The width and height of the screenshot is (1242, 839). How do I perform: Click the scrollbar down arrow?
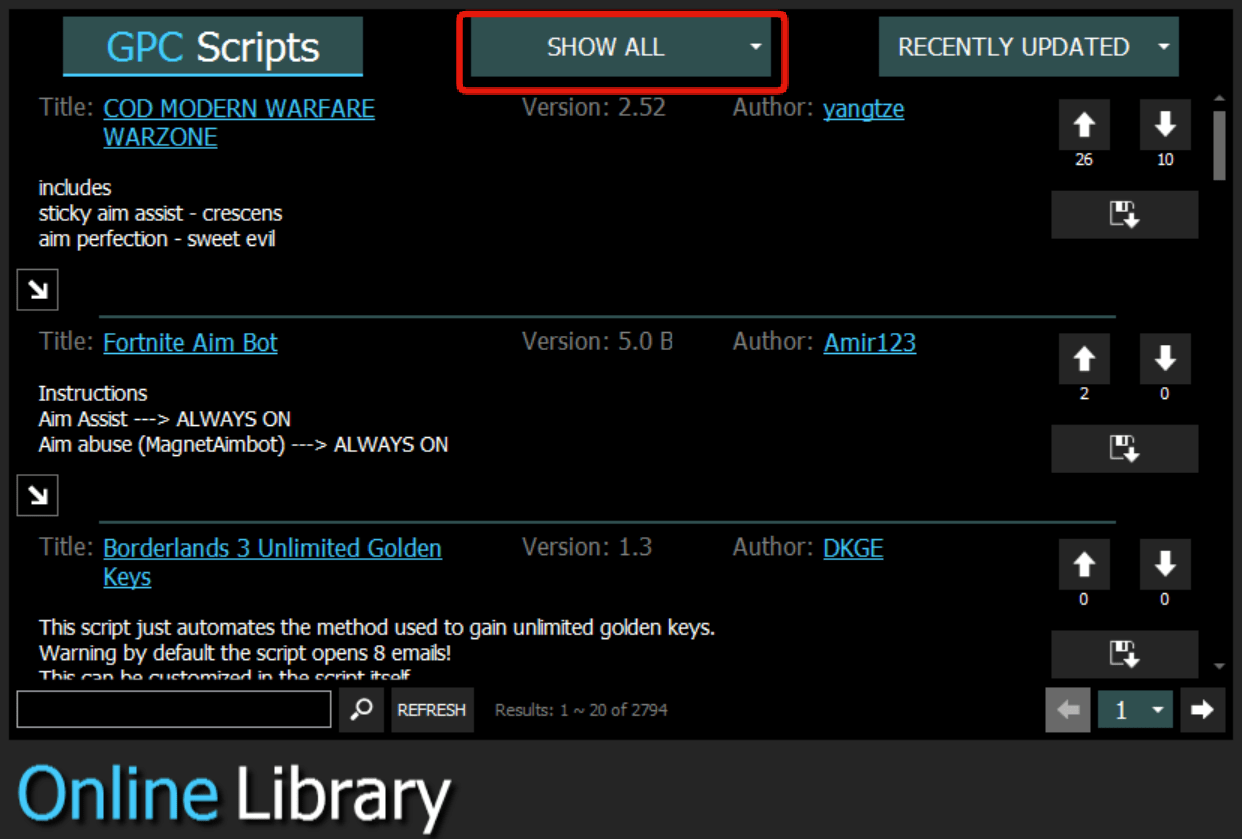coord(1219,666)
